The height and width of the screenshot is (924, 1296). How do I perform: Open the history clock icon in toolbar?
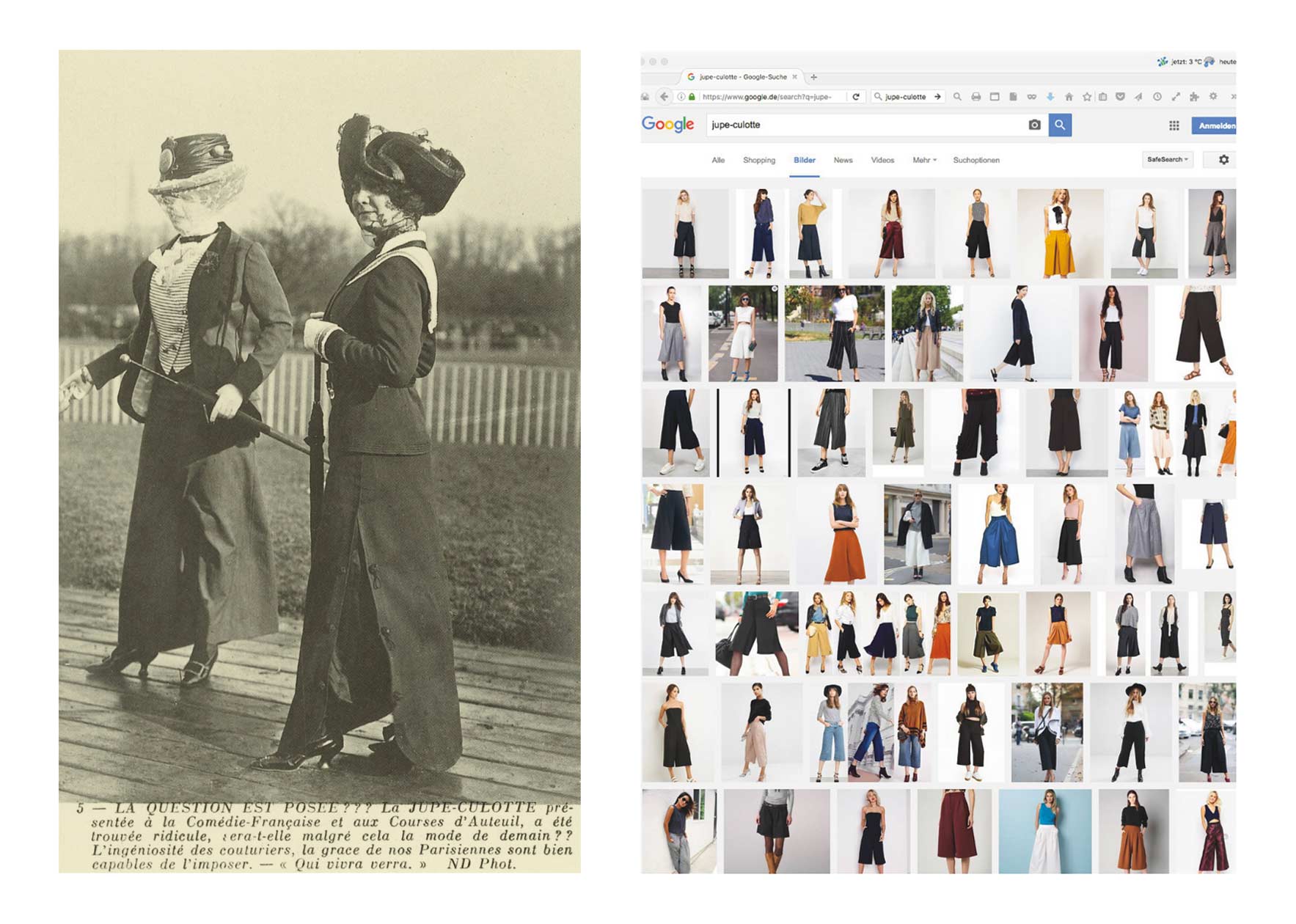[x=1157, y=97]
